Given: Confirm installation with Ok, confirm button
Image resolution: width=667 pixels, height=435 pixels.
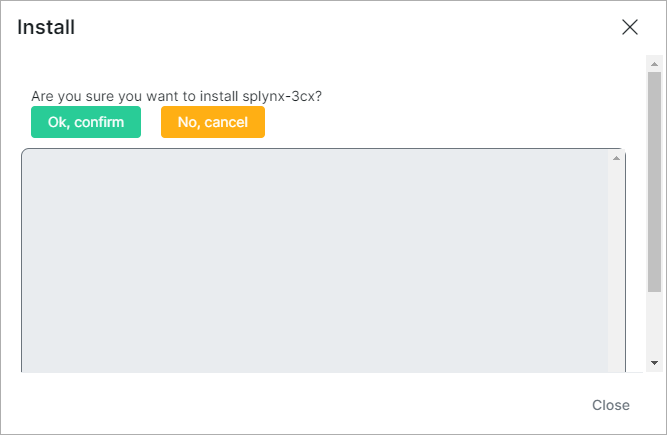Looking at the screenshot, I should [x=86, y=122].
